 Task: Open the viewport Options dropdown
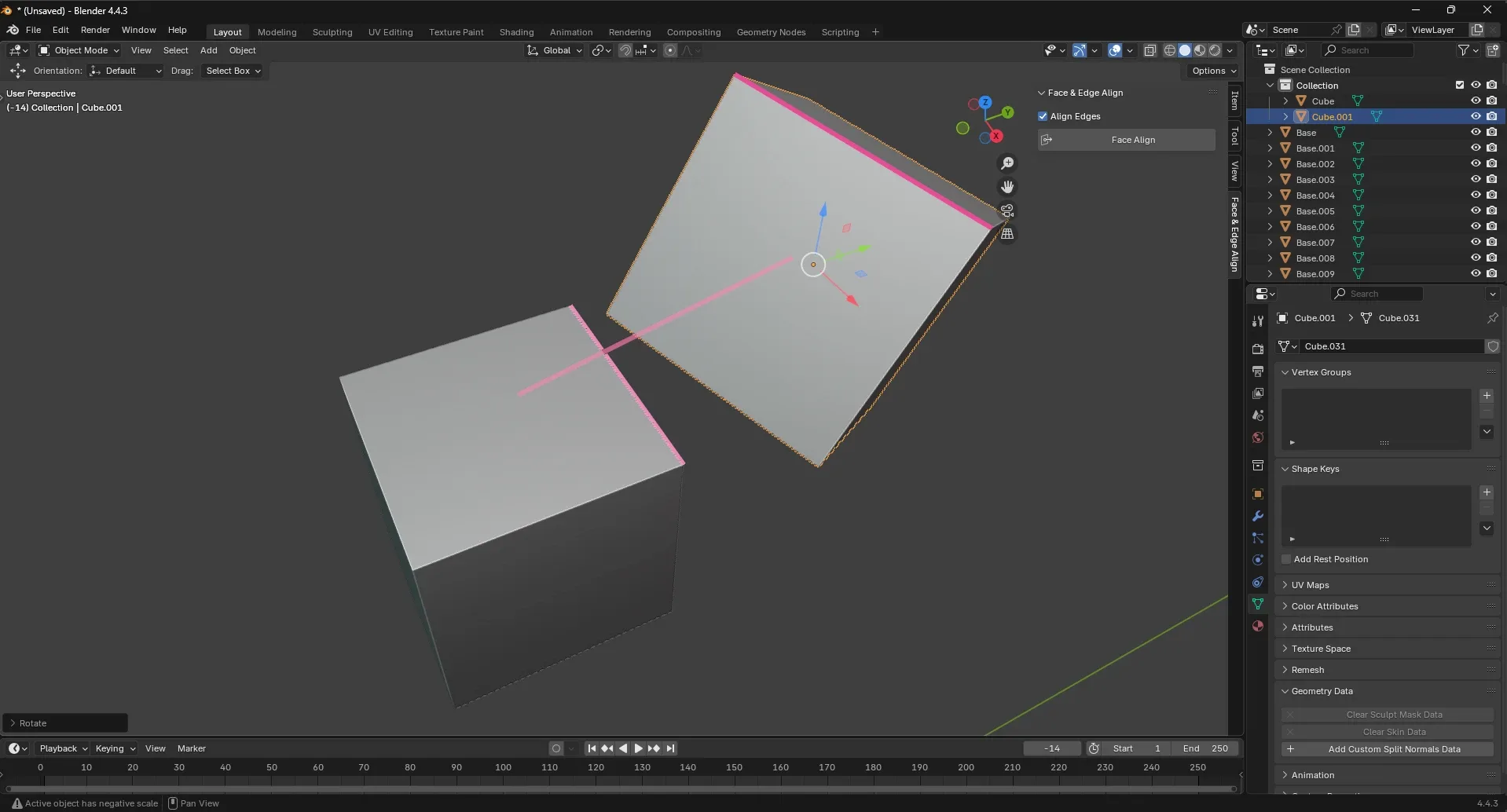[x=1213, y=71]
